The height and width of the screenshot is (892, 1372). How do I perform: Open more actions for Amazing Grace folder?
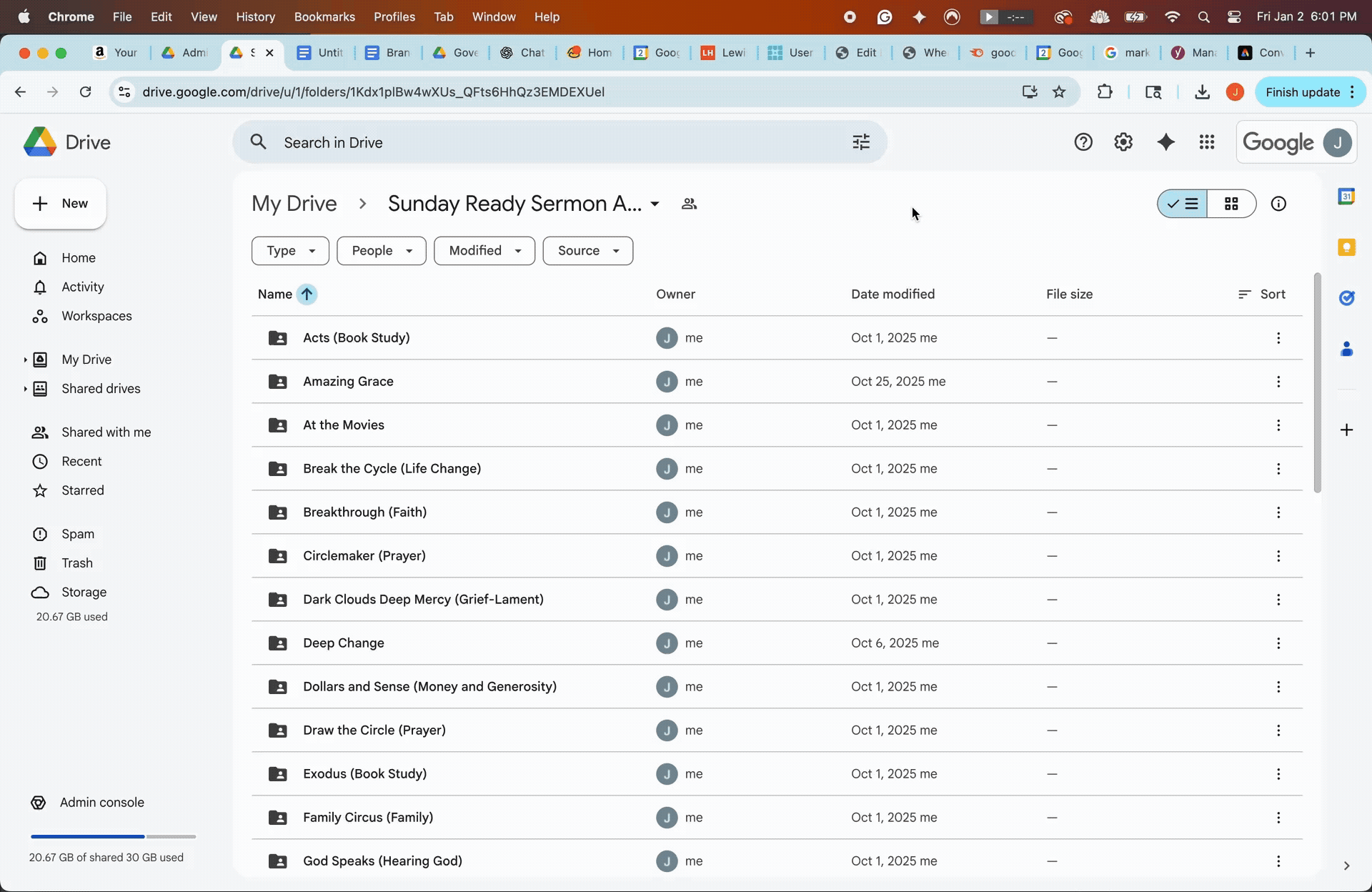click(1278, 382)
